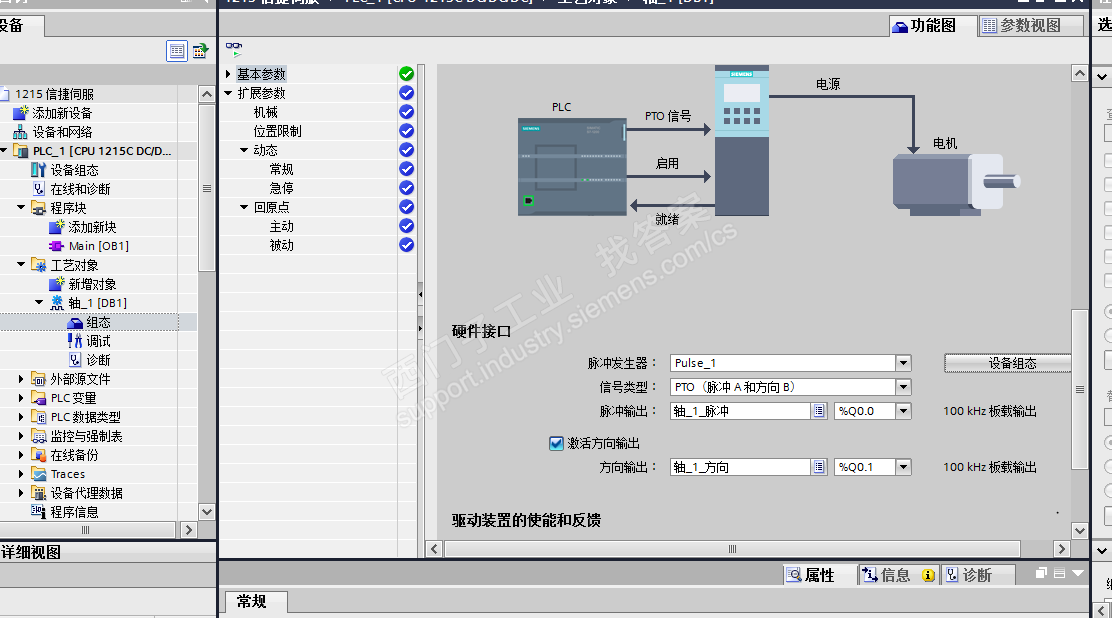Expand the 外部源文件 folder
Screen dimensions: 1112x618
point(21,379)
